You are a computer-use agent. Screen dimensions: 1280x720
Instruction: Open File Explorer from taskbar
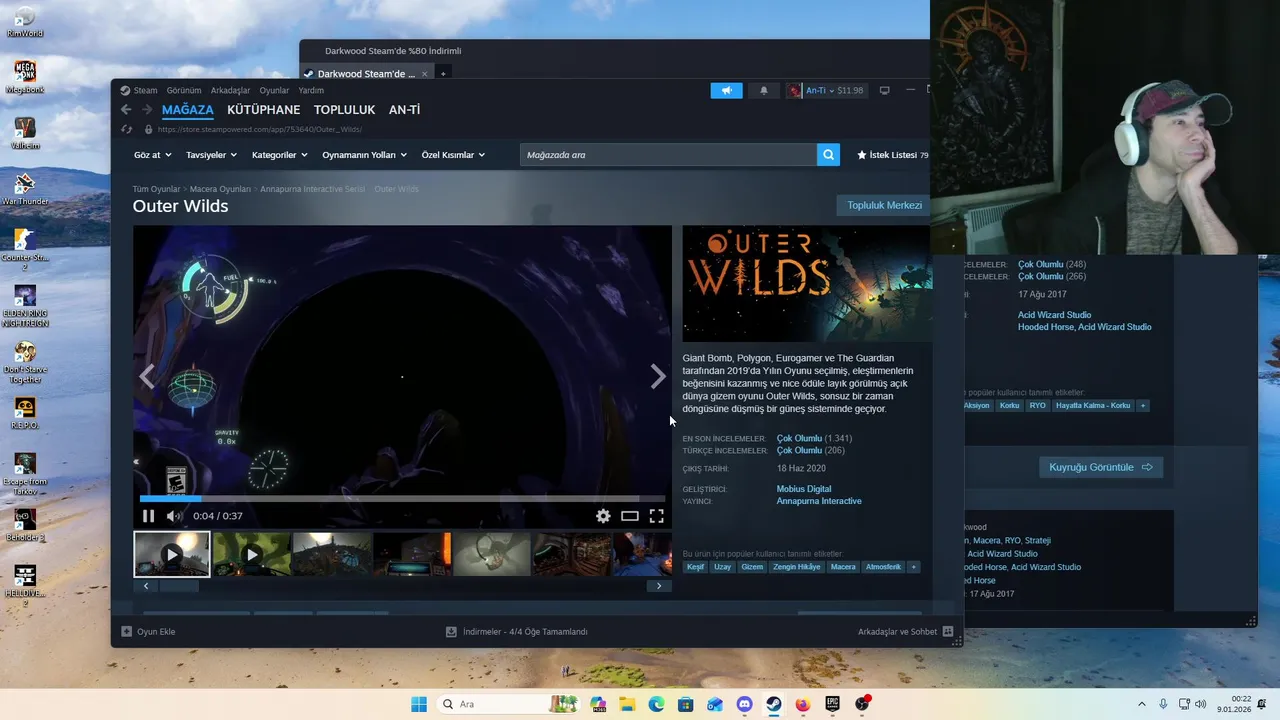[x=627, y=704]
